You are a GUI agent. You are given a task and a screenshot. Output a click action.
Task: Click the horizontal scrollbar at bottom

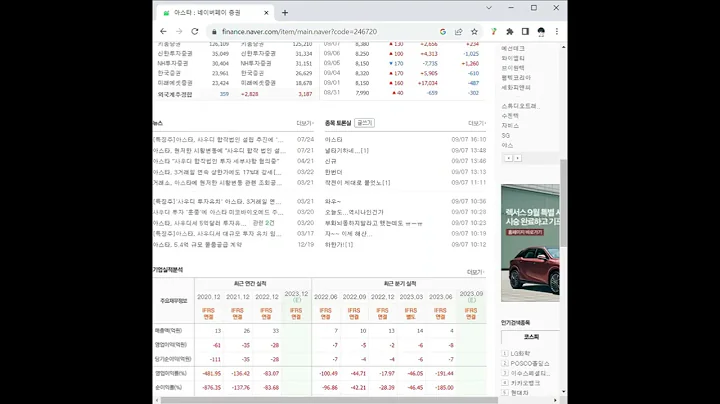pos(329,400)
